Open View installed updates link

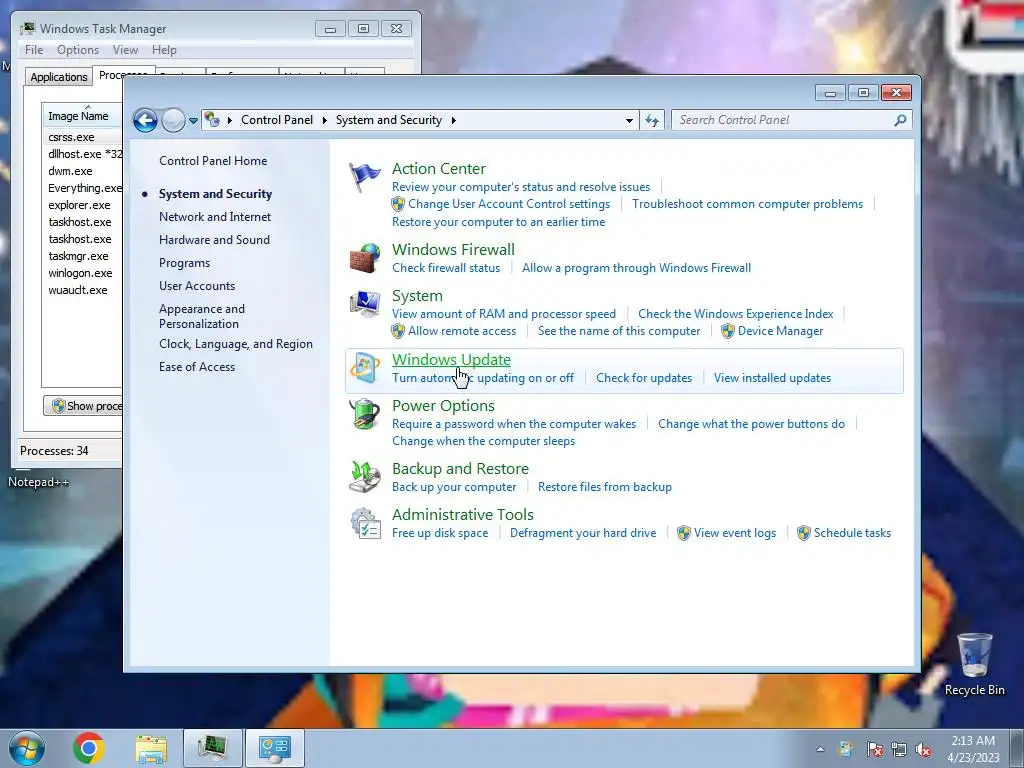click(772, 378)
